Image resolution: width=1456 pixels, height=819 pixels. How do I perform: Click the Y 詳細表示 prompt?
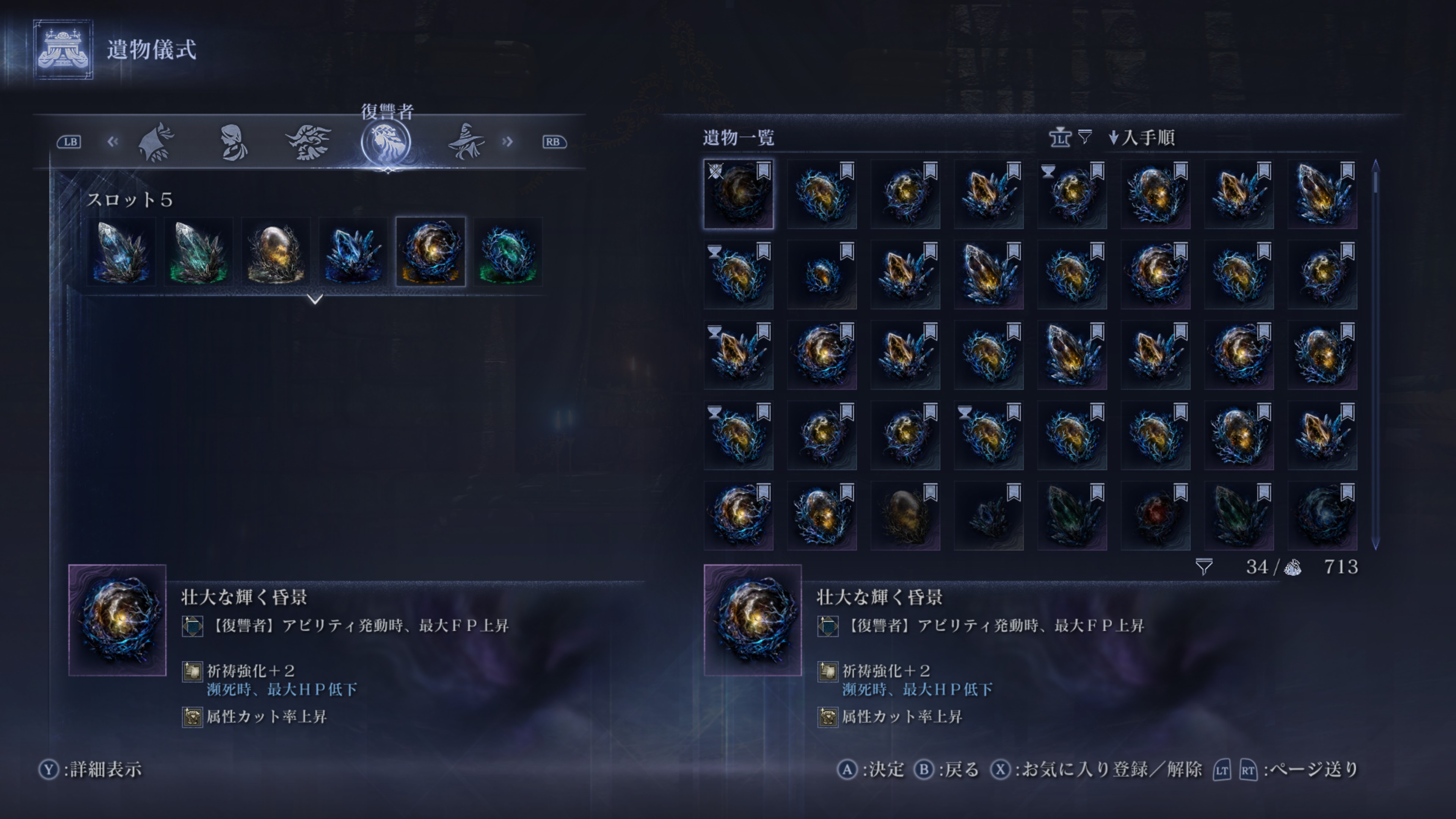tap(91, 769)
